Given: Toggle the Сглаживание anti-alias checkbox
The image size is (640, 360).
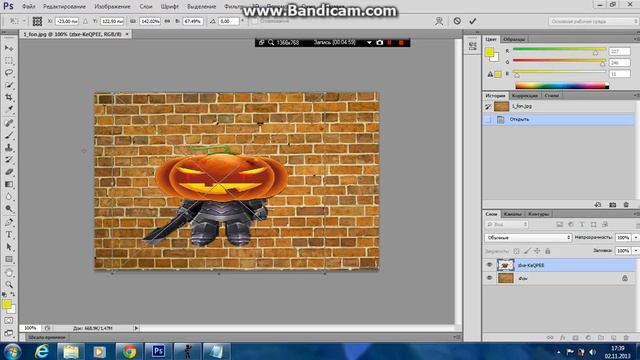Looking at the screenshot, I should (x=255, y=21).
